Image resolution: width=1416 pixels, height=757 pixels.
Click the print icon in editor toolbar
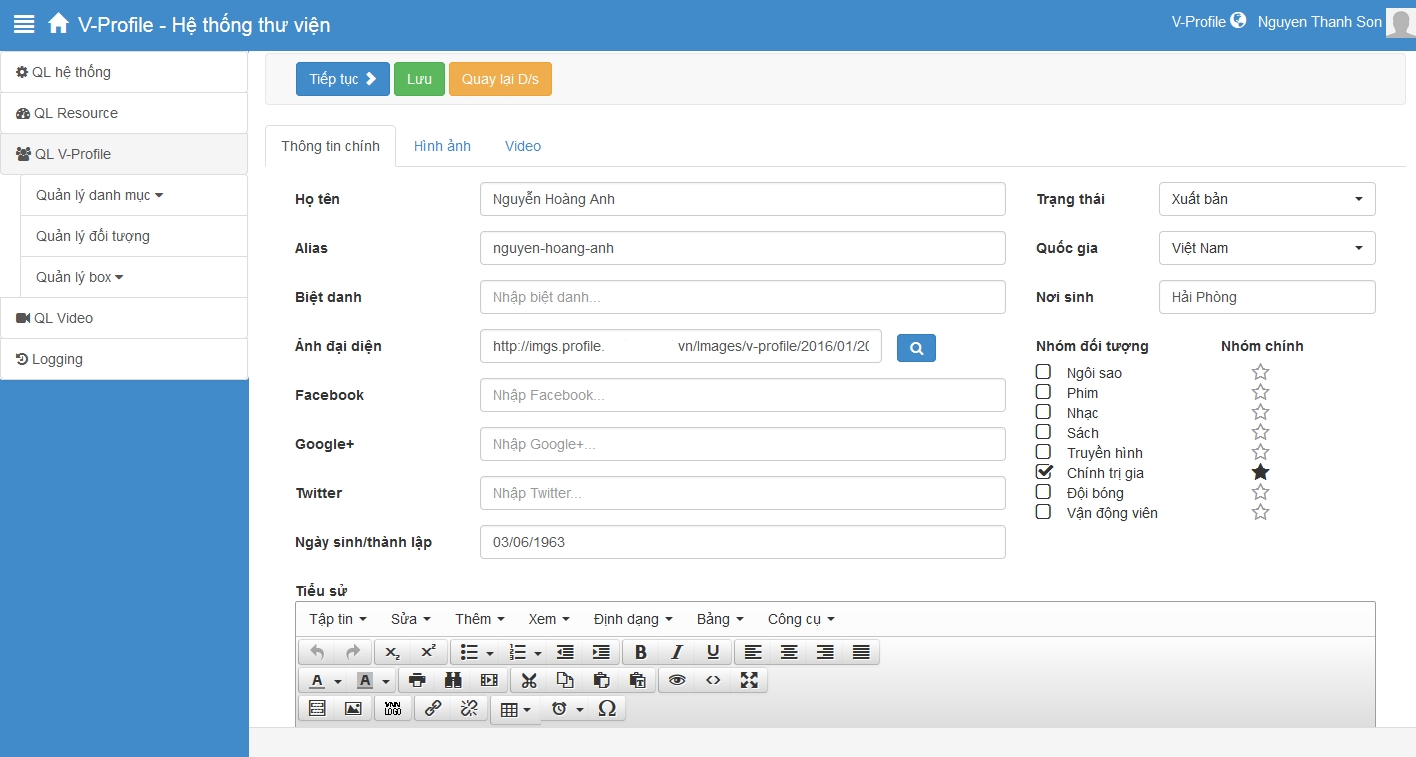click(417, 680)
